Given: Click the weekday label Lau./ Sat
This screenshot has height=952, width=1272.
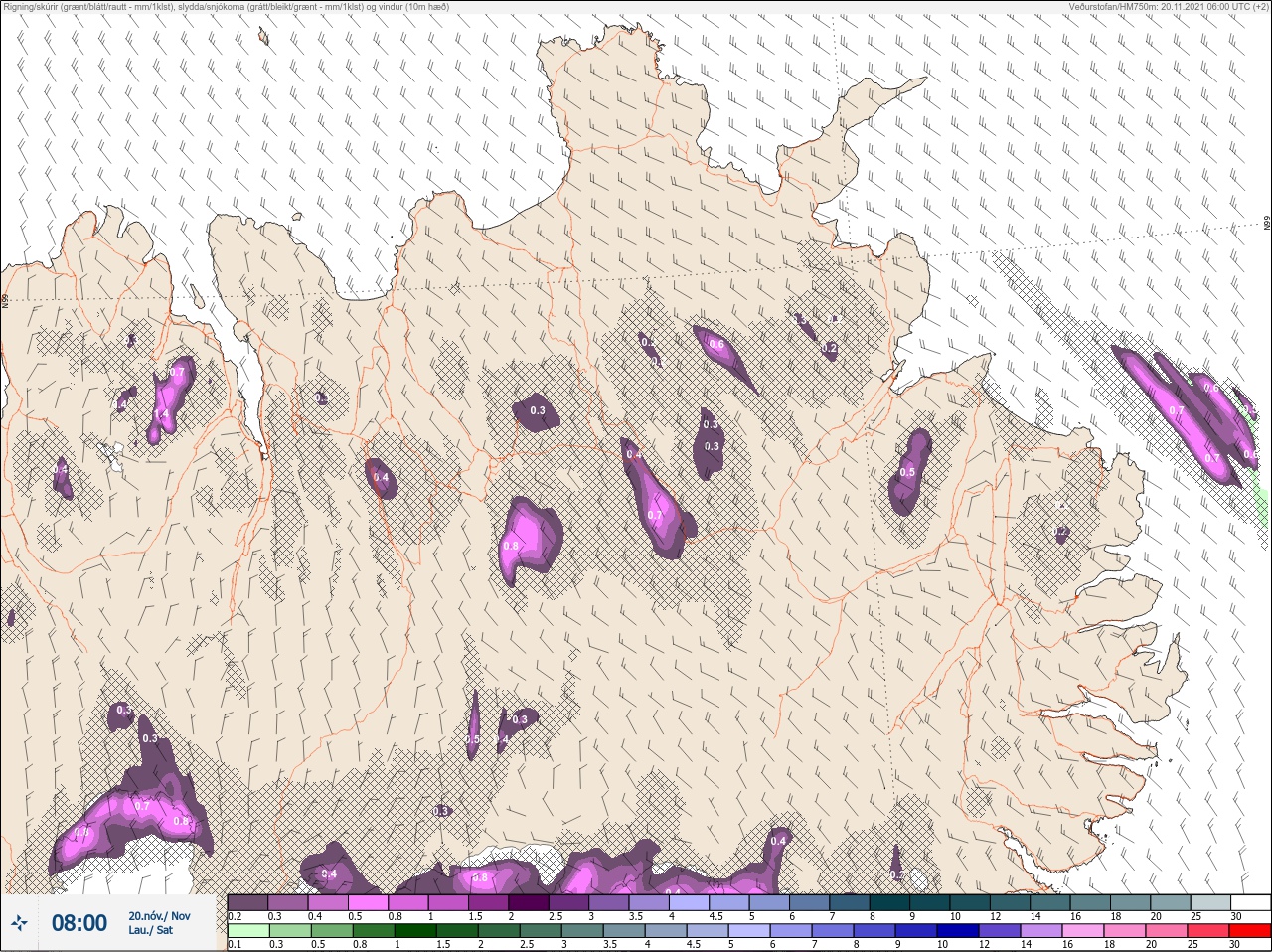Looking at the screenshot, I should 150,930.
